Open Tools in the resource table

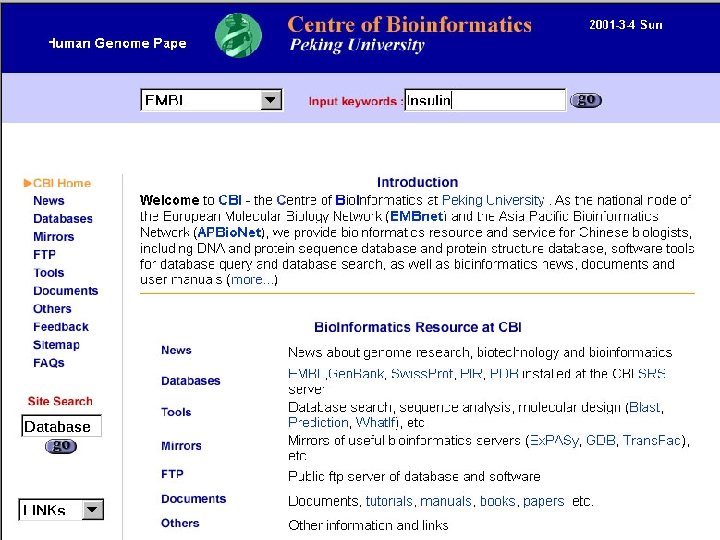pyautogui.click(x=176, y=412)
